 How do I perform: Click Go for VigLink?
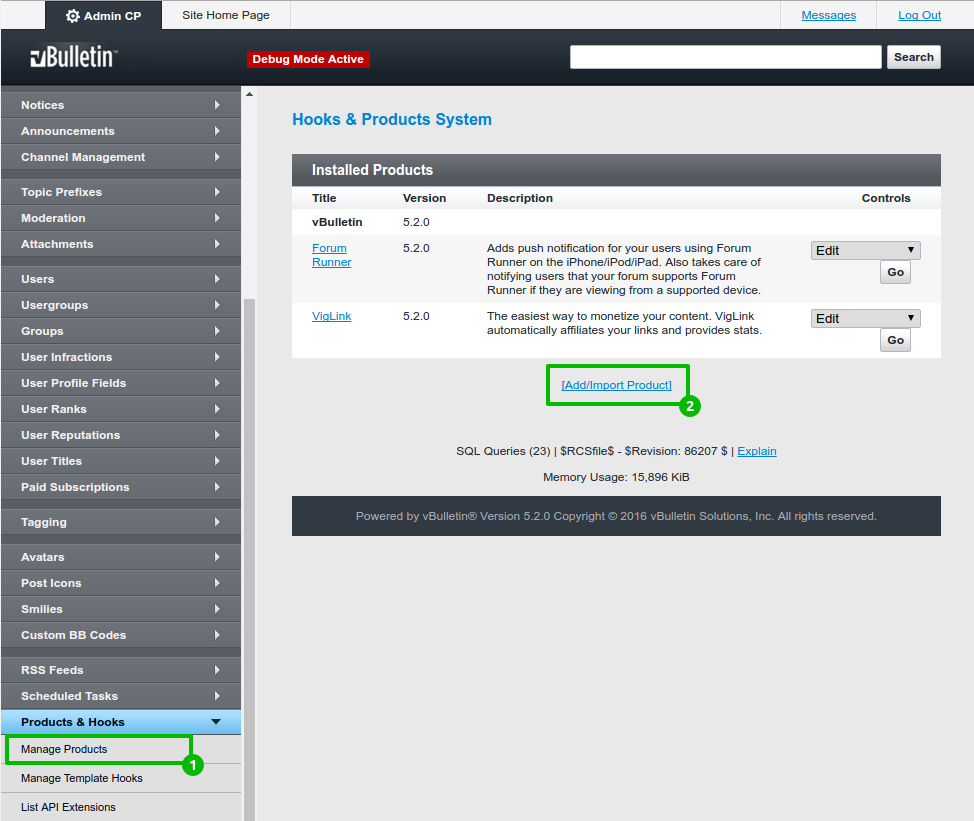[x=895, y=340]
